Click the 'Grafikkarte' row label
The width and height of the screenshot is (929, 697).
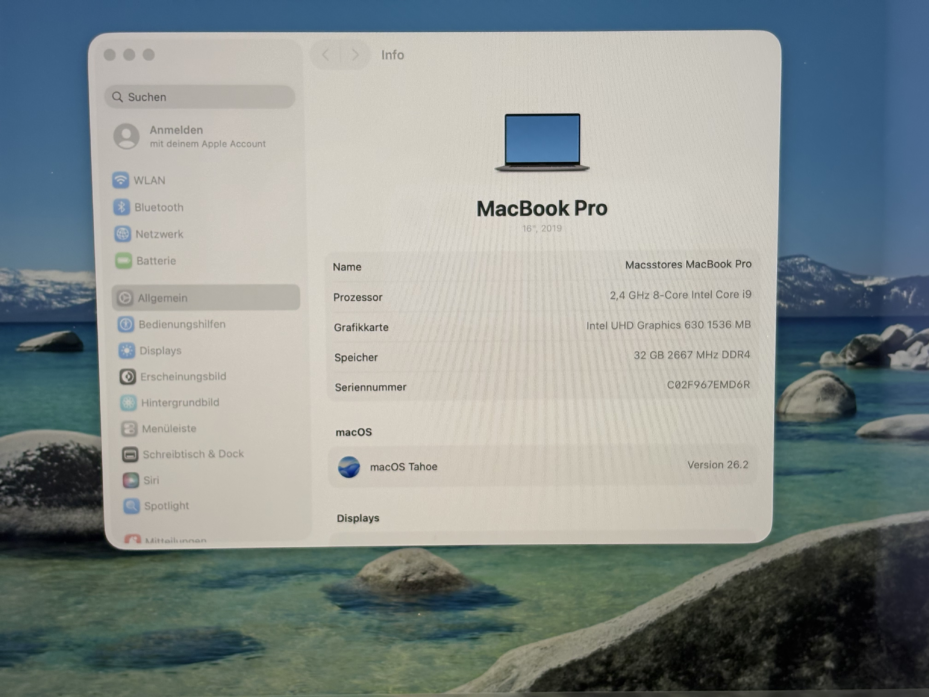[361, 327]
